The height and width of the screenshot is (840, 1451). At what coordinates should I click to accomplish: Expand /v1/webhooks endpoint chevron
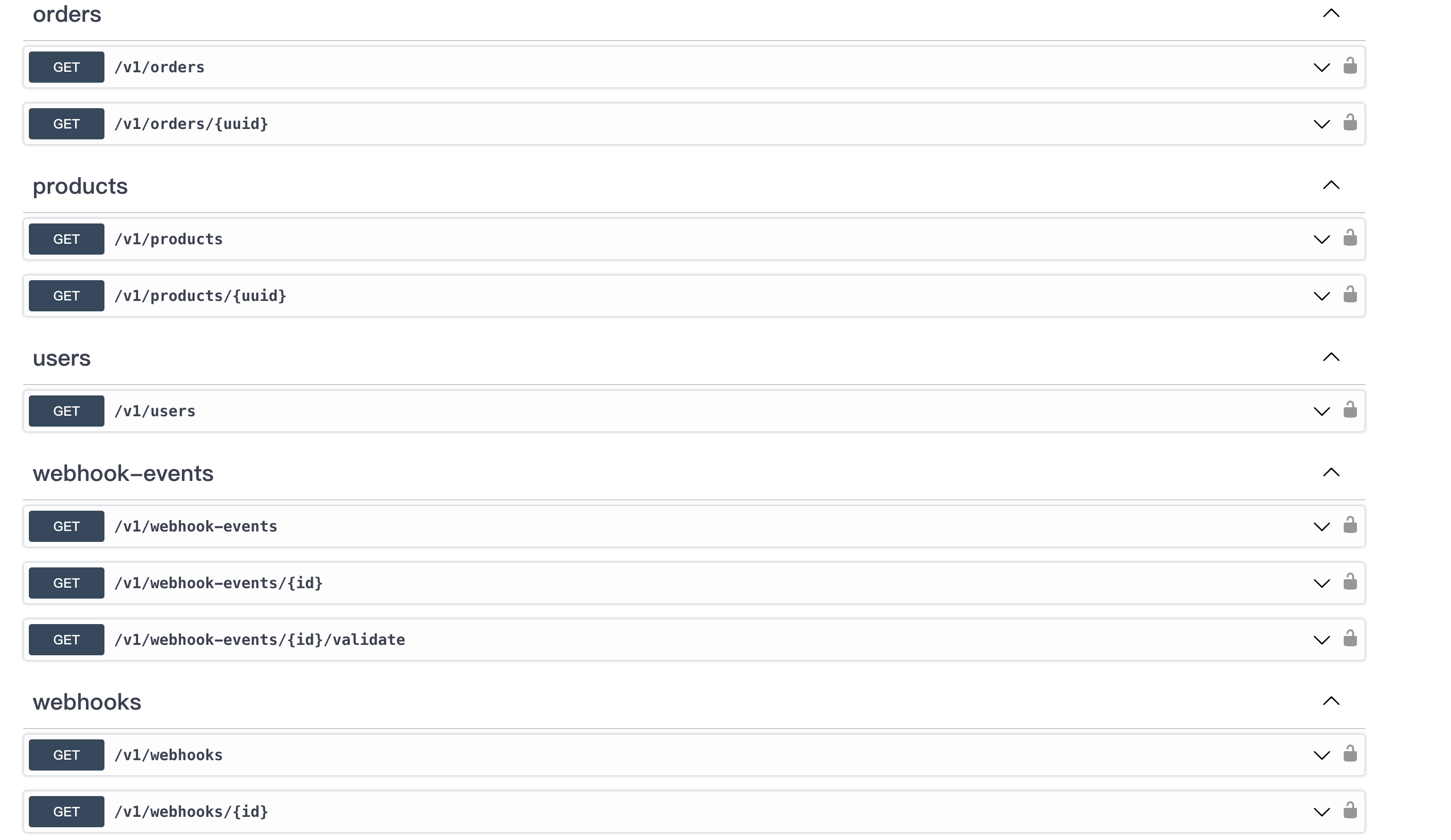1321,755
